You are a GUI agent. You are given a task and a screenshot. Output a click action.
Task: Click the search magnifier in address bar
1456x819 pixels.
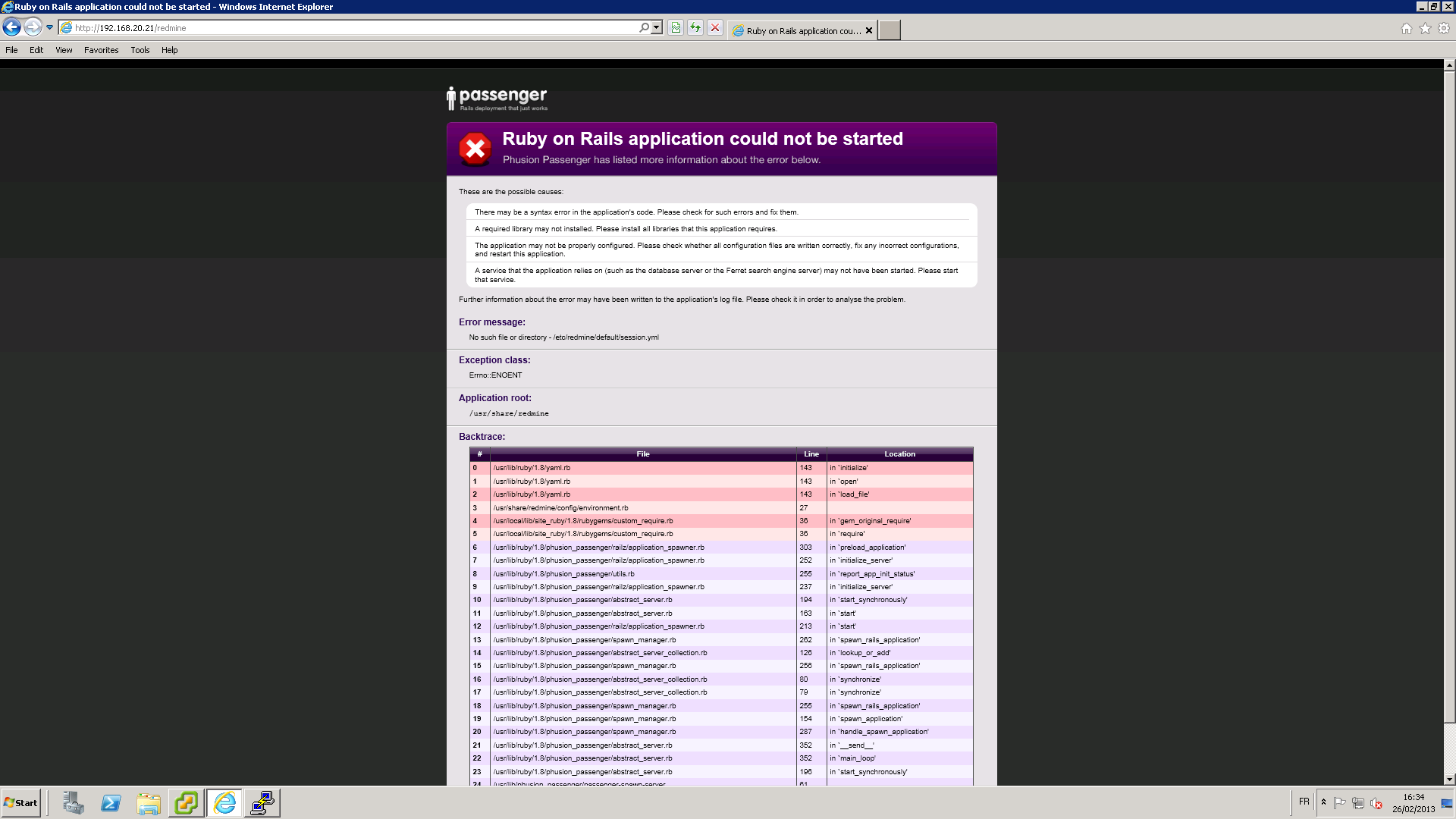(x=645, y=27)
